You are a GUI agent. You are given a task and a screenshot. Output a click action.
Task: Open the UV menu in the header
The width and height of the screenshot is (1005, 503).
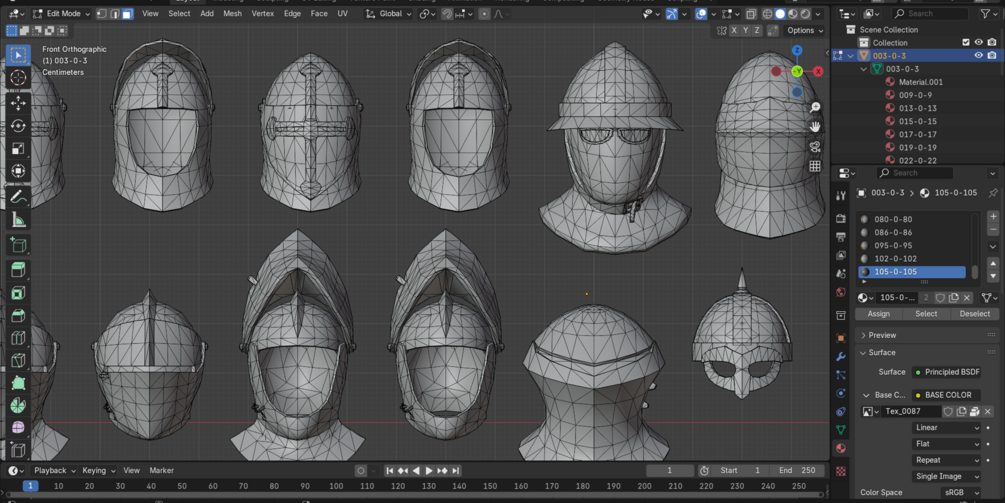[x=342, y=14]
